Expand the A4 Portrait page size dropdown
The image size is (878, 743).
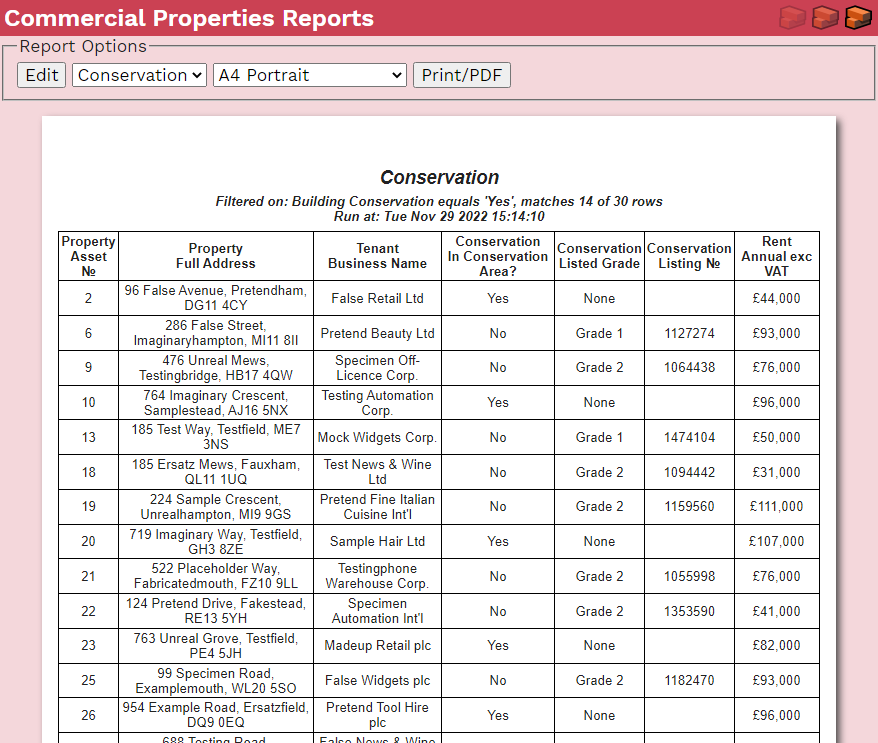pyautogui.click(x=309, y=75)
